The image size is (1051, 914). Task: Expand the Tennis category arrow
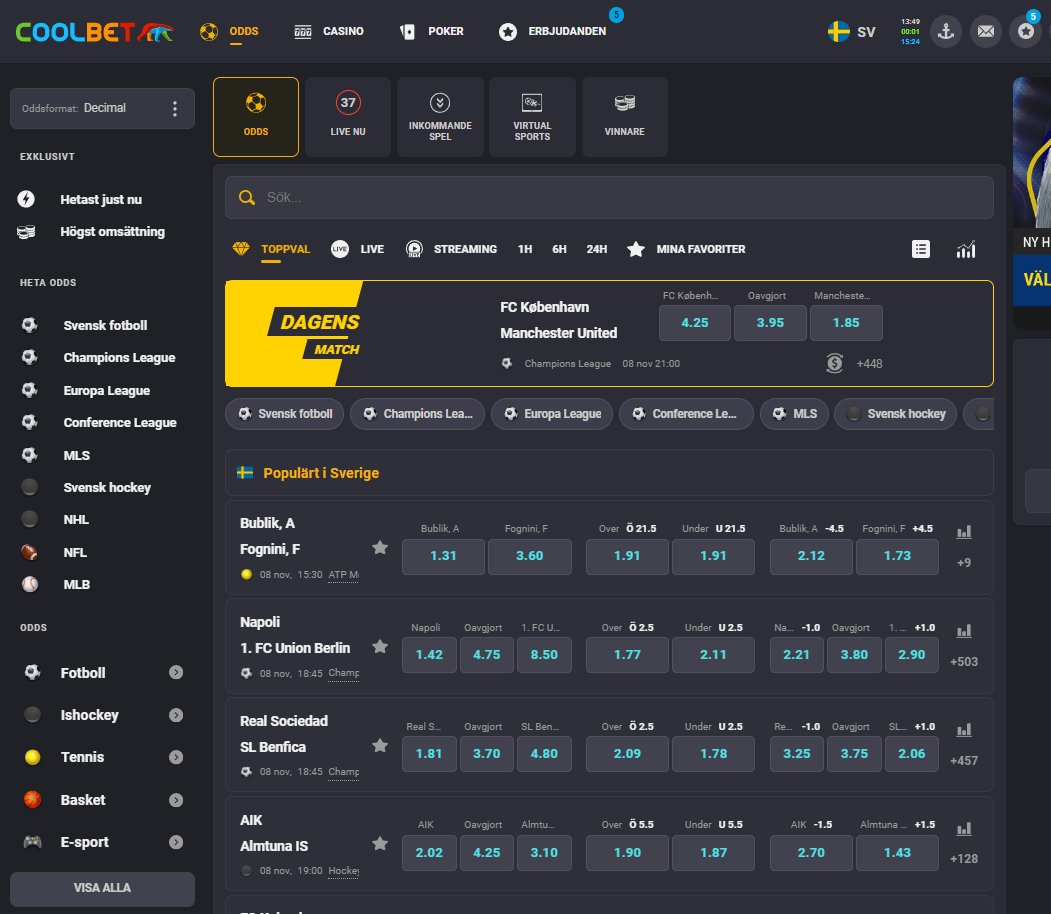tap(176, 757)
